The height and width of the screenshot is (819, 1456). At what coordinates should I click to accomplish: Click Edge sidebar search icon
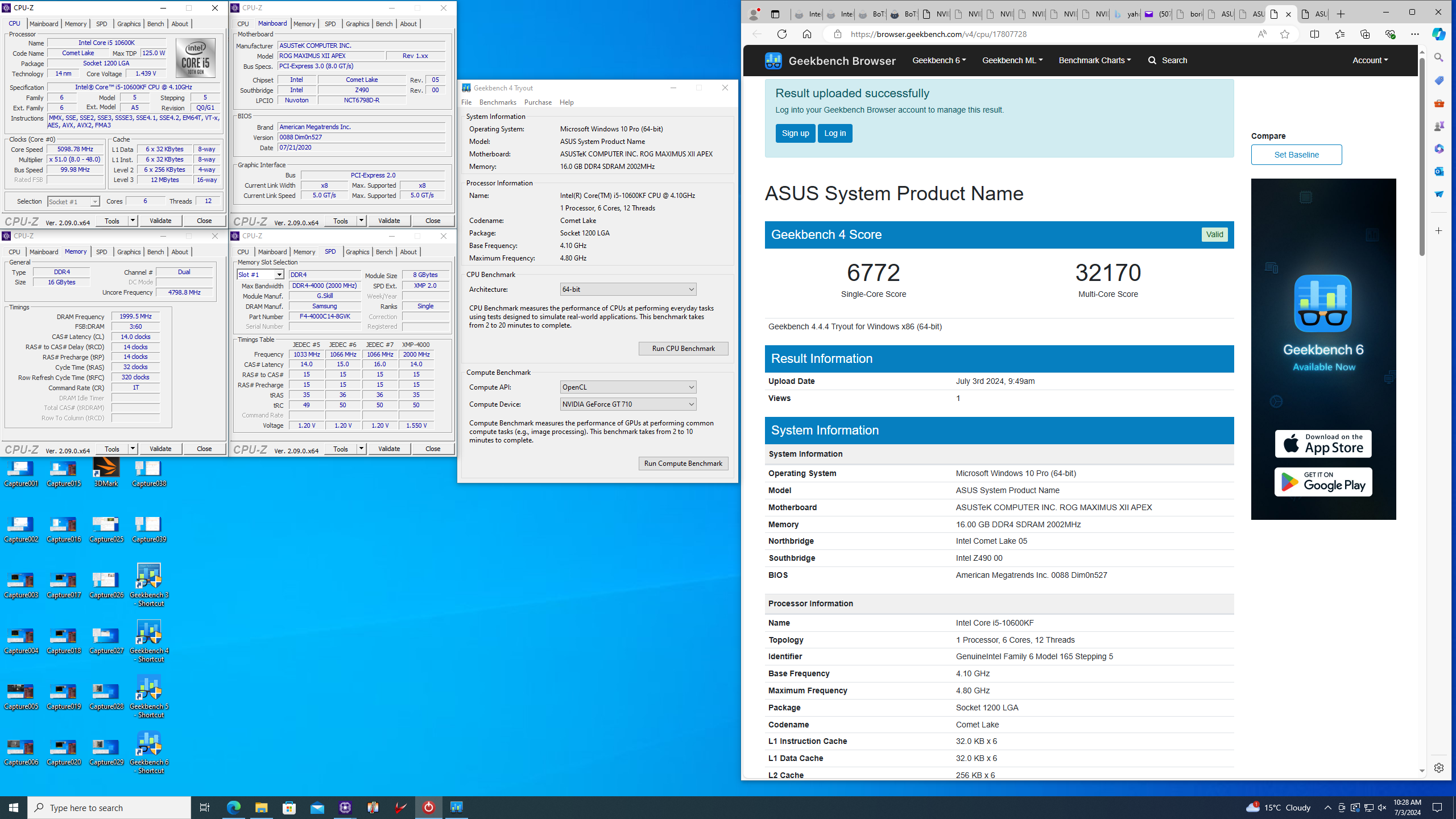click(x=1439, y=57)
